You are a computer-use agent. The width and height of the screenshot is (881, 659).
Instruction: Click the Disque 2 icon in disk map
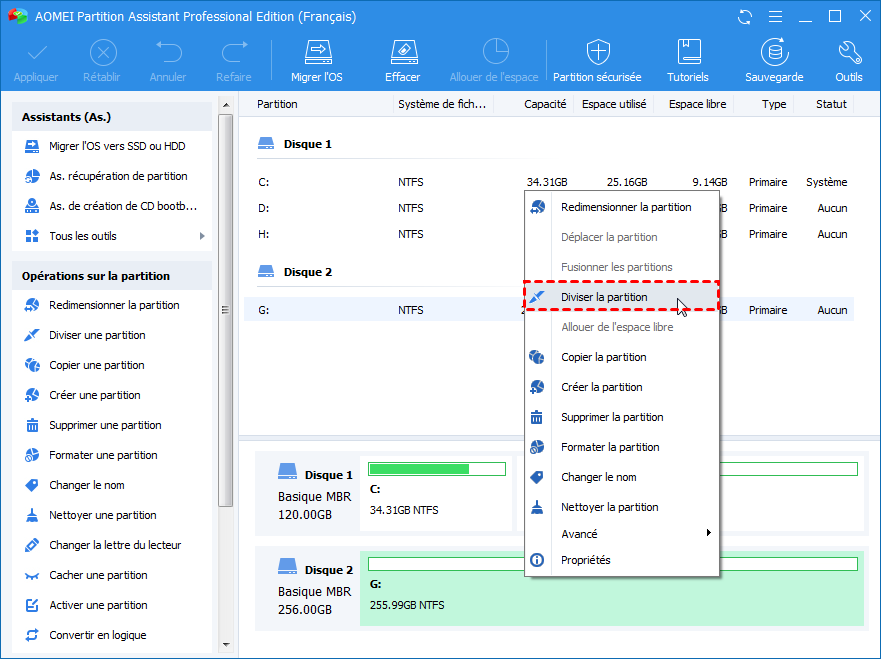click(x=288, y=570)
